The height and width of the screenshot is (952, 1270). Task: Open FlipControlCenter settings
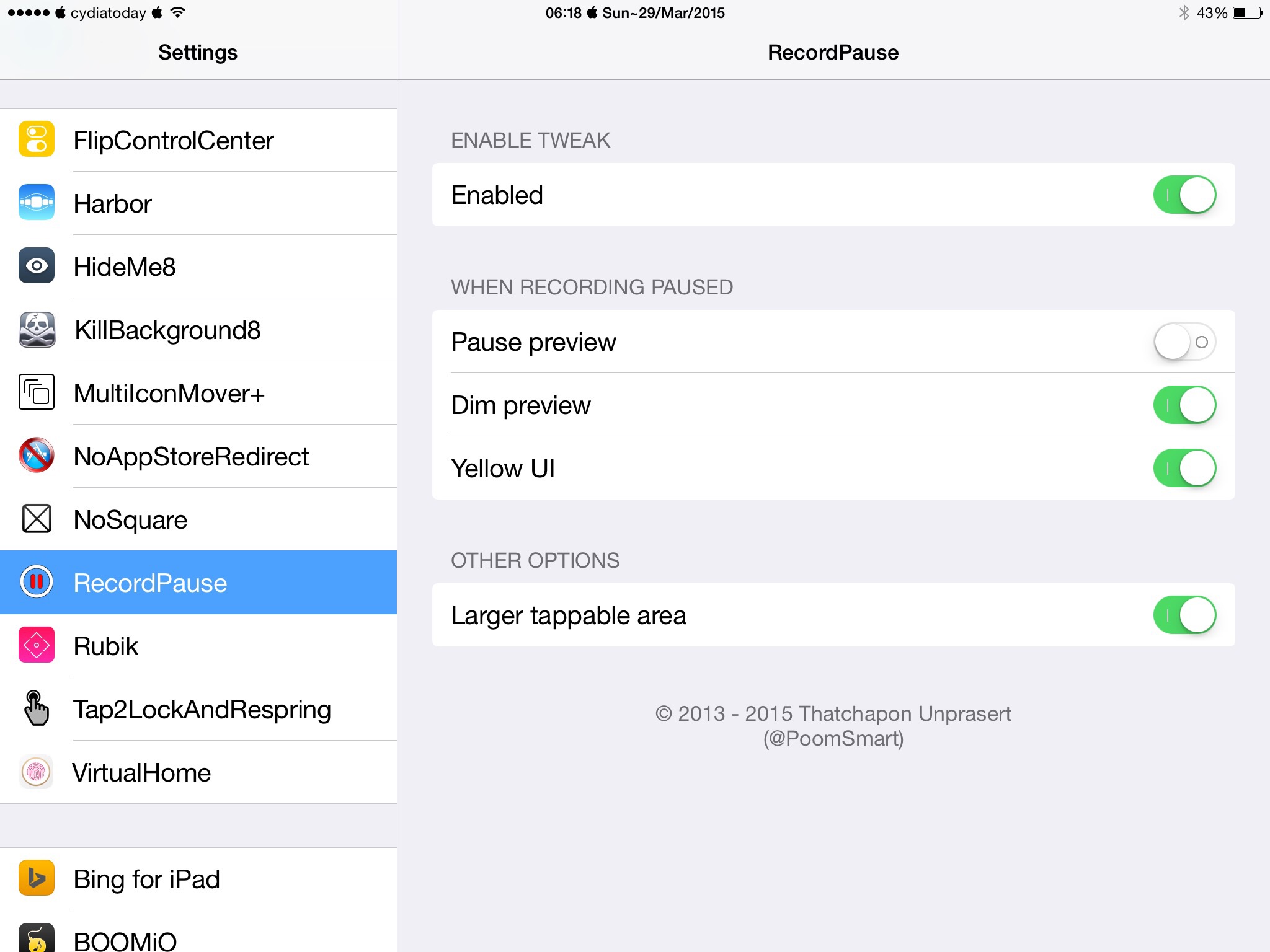coord(198,140)
